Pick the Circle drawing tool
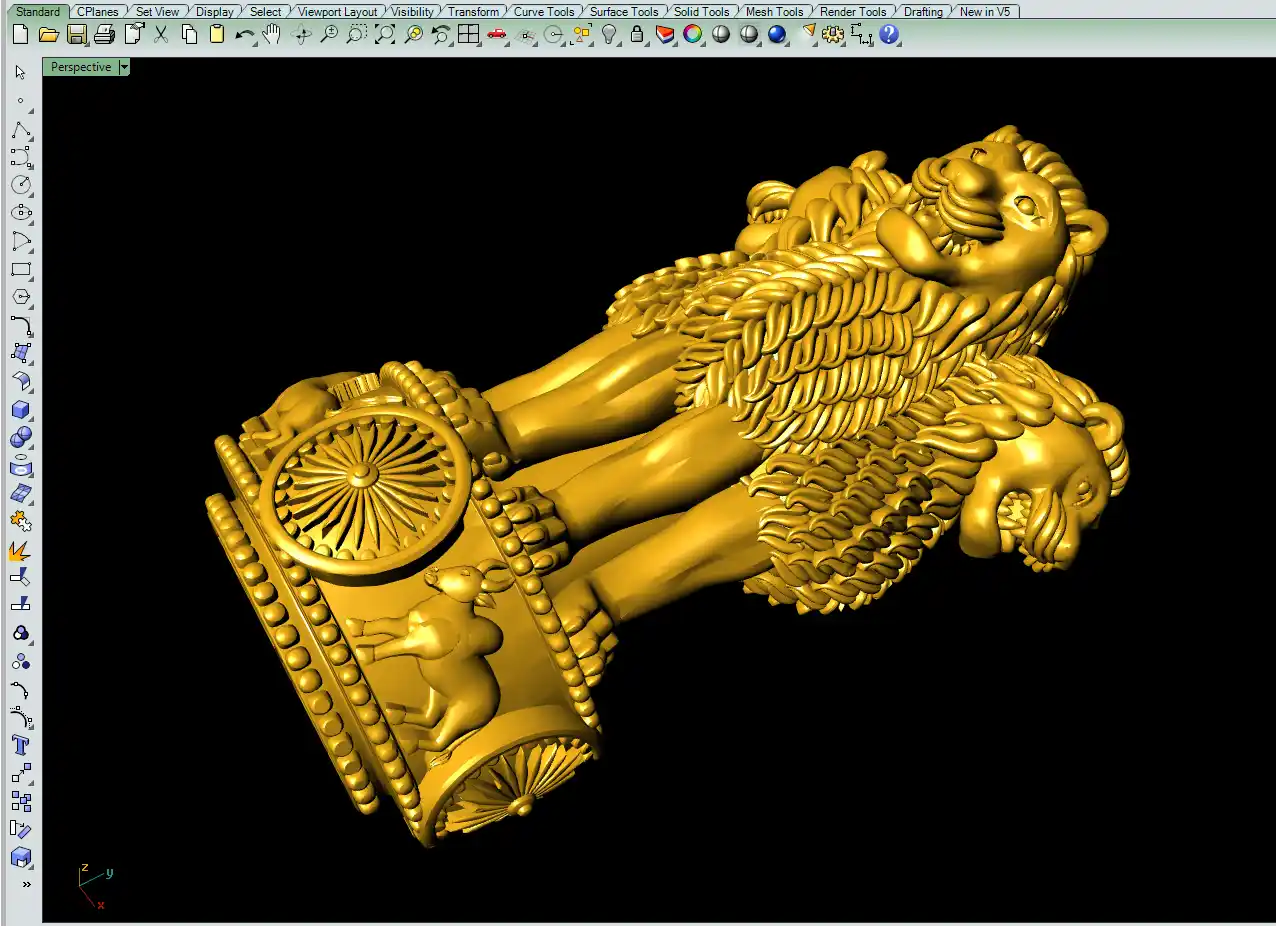 pos(21,185)
